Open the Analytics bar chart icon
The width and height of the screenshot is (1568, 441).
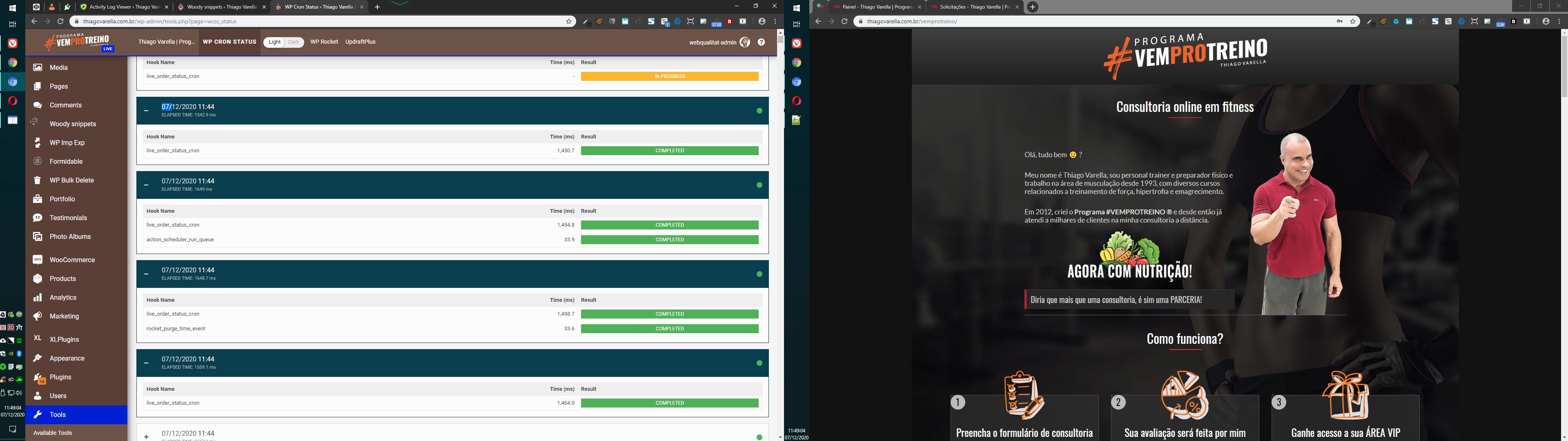38,298
